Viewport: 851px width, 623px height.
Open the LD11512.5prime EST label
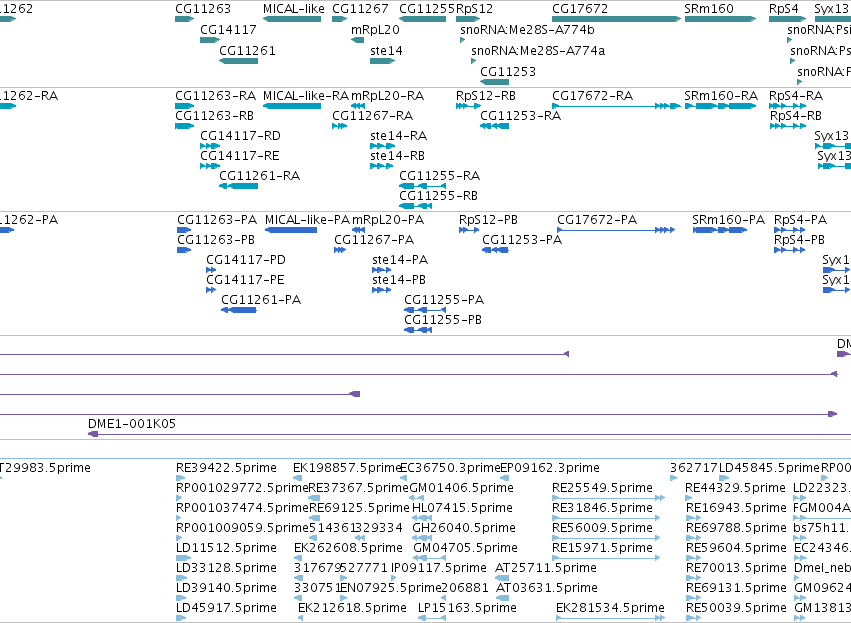click(x=226, y=548)
